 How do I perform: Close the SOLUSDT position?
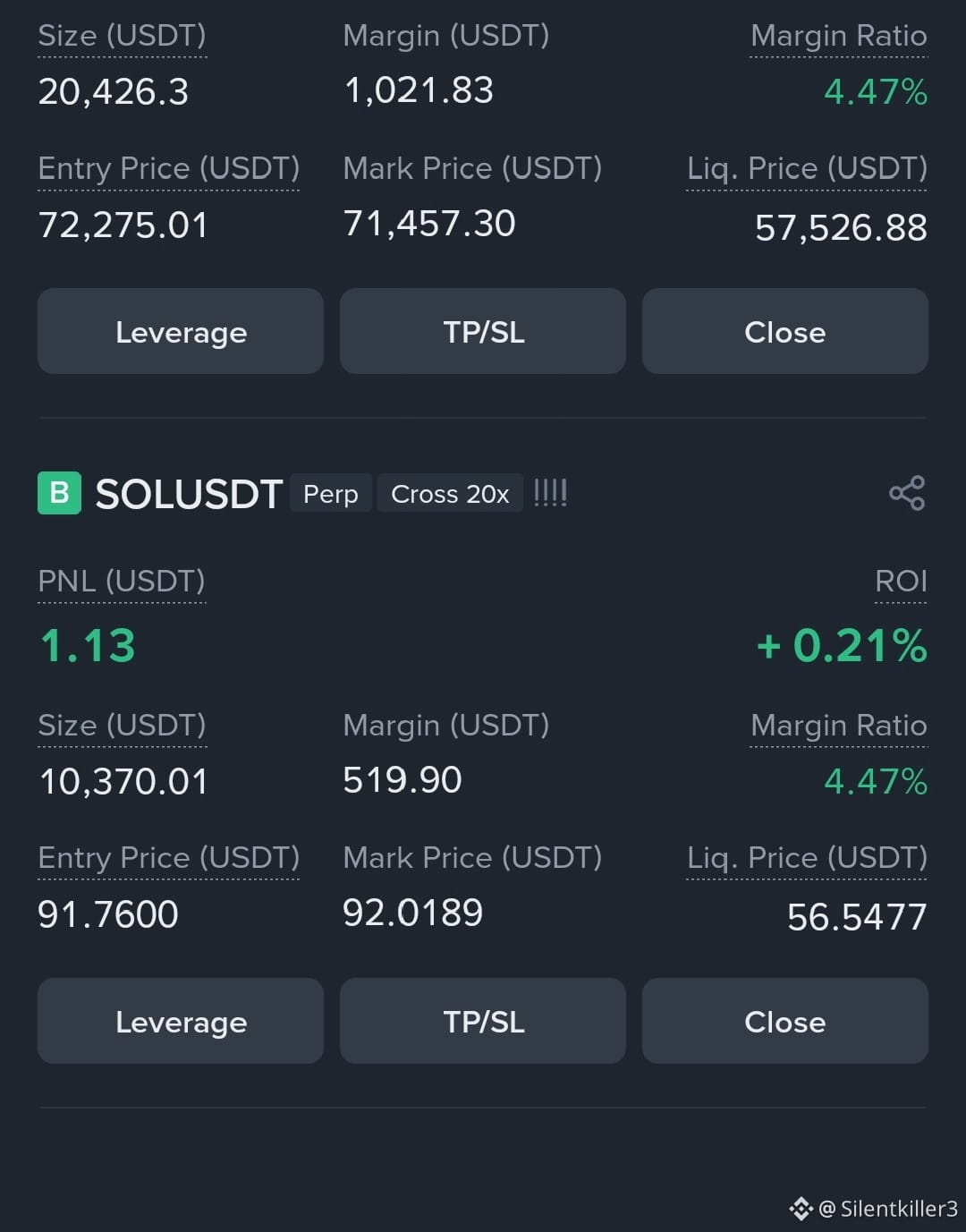click(785, 1021)
